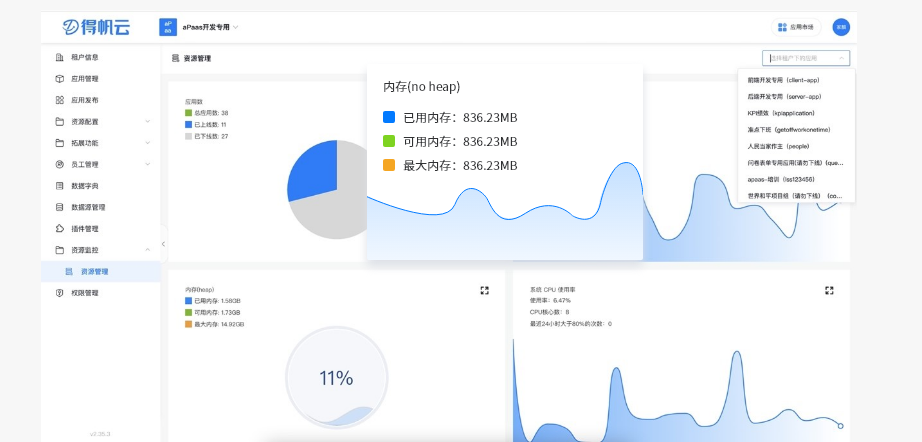Click the 11% heap usage gauge

coord(336,378)
